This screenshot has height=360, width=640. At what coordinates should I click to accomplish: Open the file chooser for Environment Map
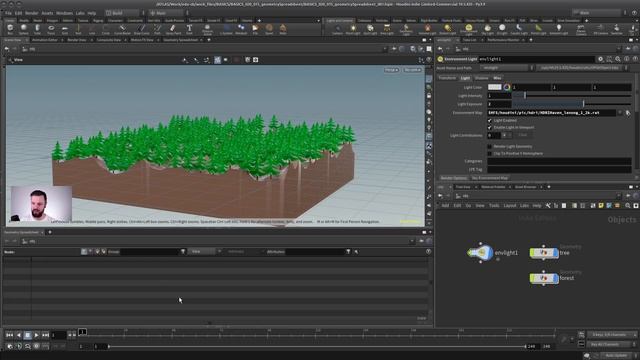click(x=628, y=113)
